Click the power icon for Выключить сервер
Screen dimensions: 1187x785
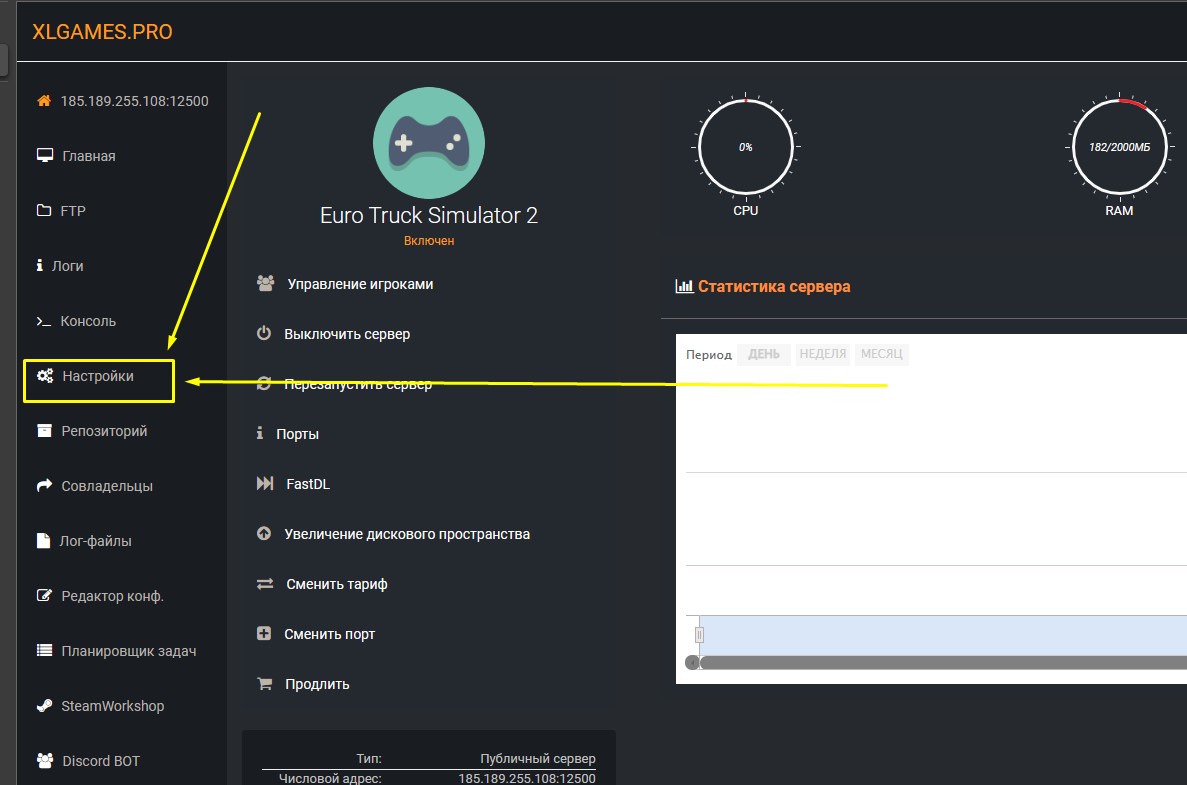click(264, 334)
